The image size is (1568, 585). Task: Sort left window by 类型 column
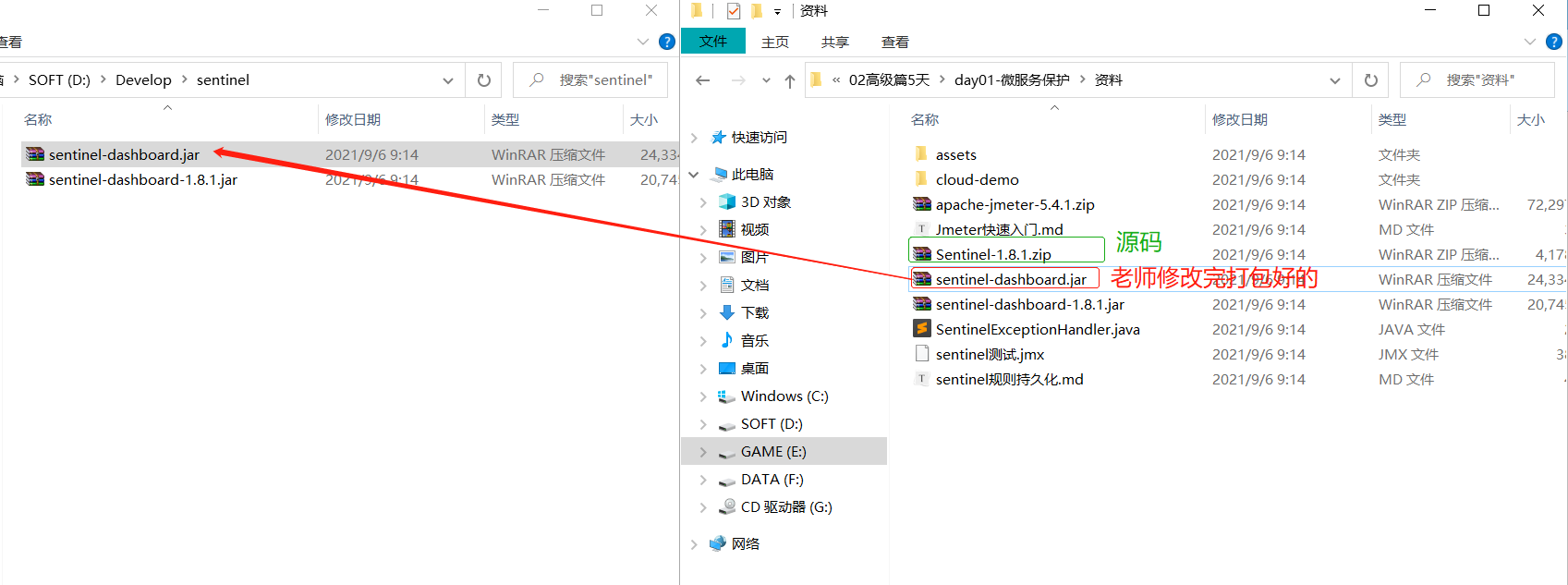click(x=505, y=119)
